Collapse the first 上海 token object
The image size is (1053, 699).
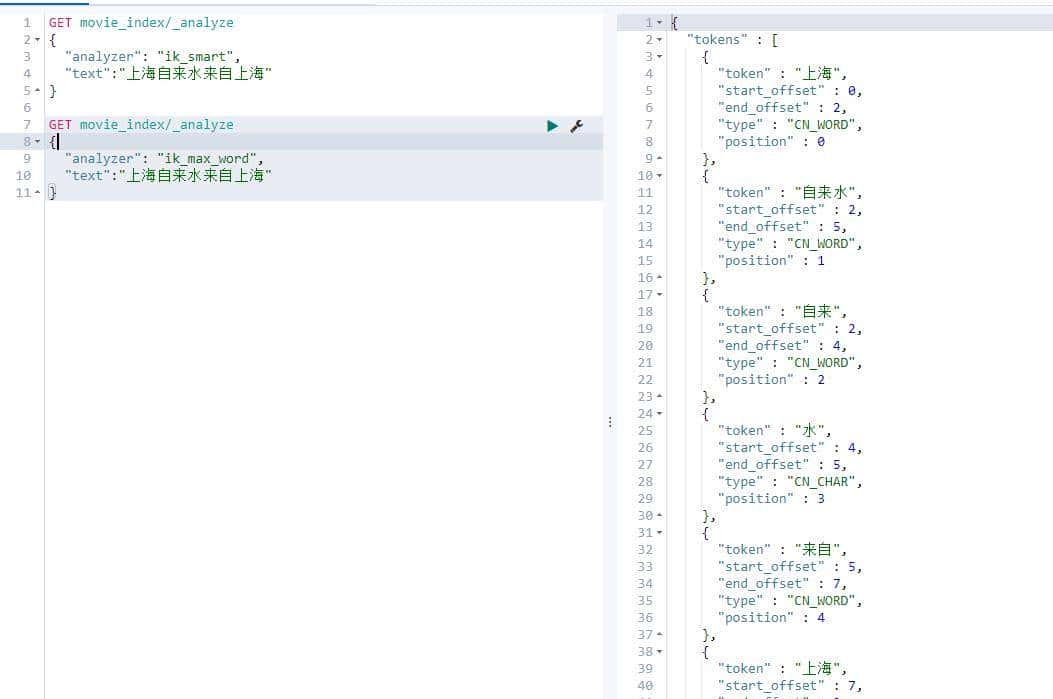click(x=660, y=56)
